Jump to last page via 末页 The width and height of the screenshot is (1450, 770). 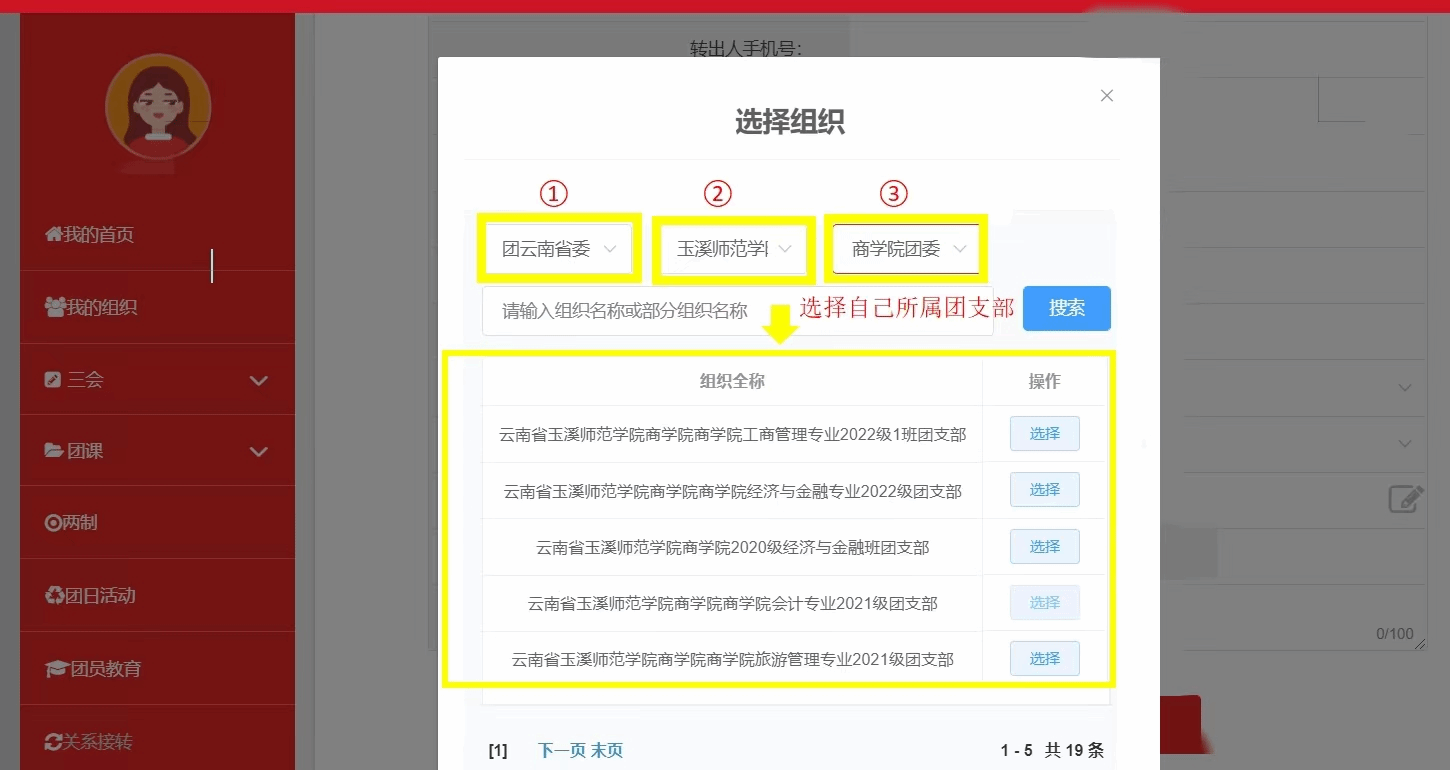(607, 750)
